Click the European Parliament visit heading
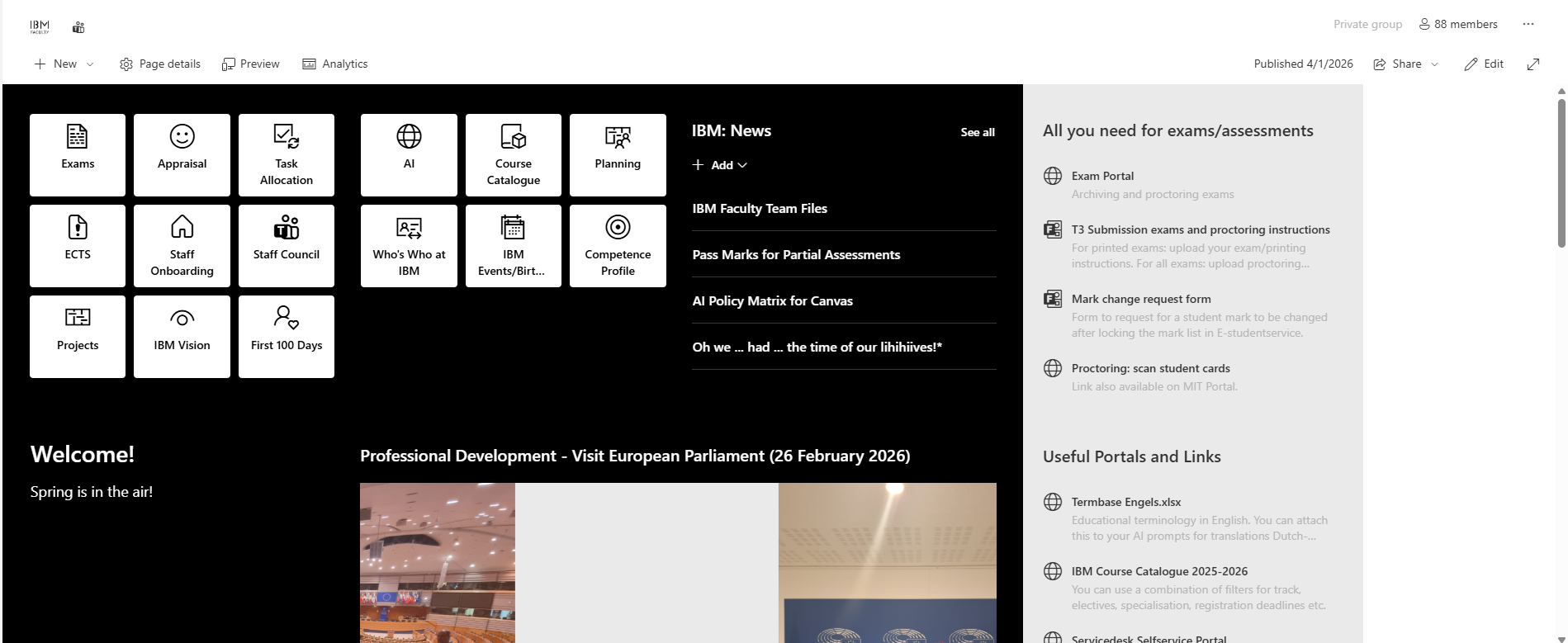Image resolution: width=1568 pixels, height=643 pixels. tap(635, 456)
